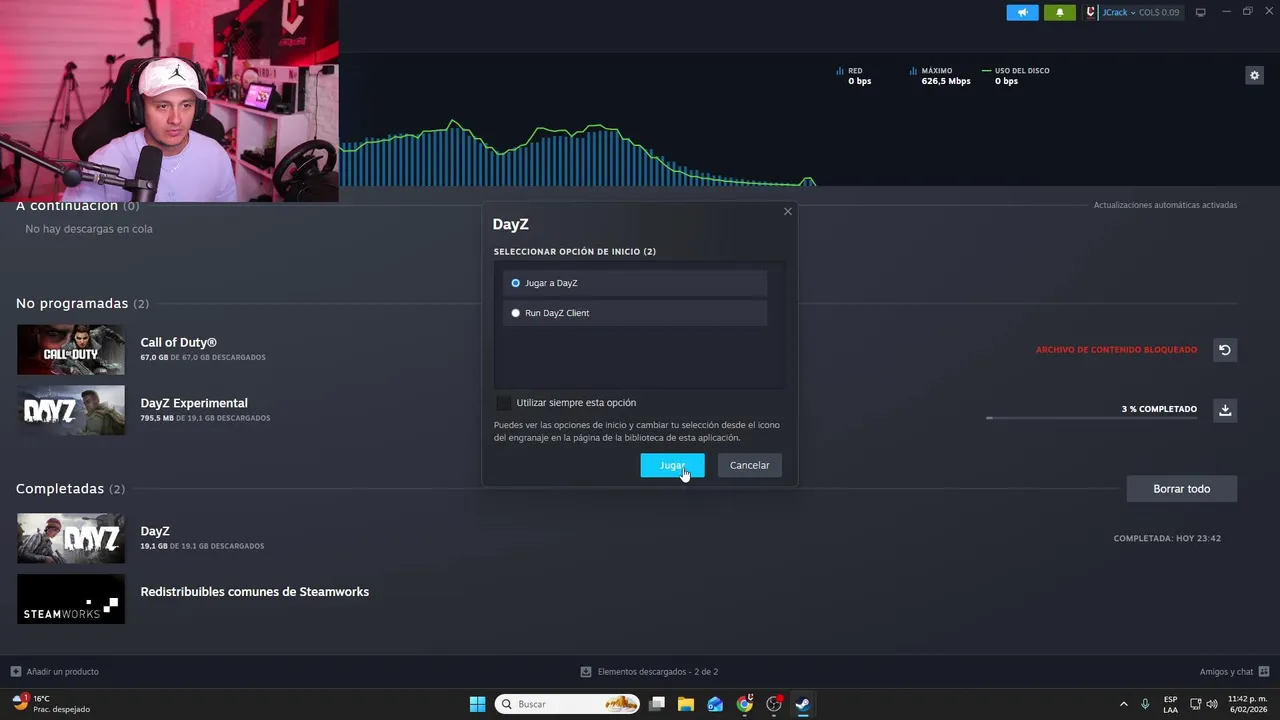The height and width of the screenshot is (720, 1280).
Task: Open Task View on taskbar
Action: click(657, 704)
